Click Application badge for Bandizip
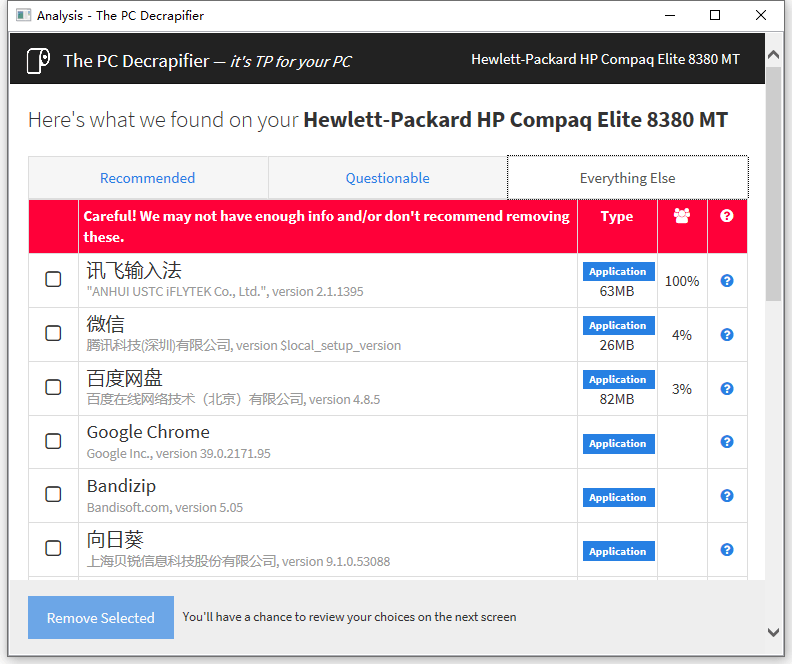 (618, 498)
